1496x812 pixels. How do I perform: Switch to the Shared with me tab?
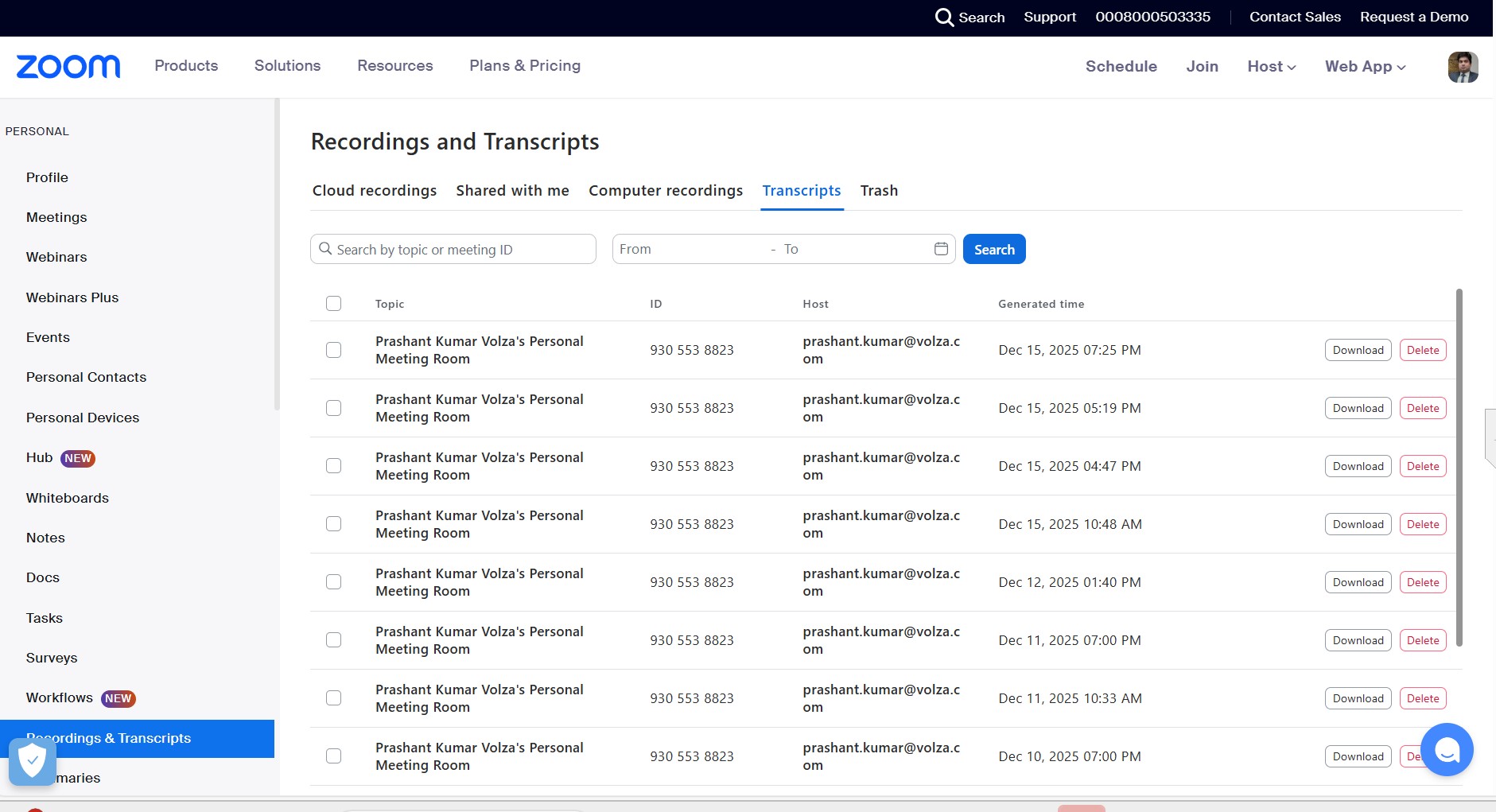pos(513,191)
